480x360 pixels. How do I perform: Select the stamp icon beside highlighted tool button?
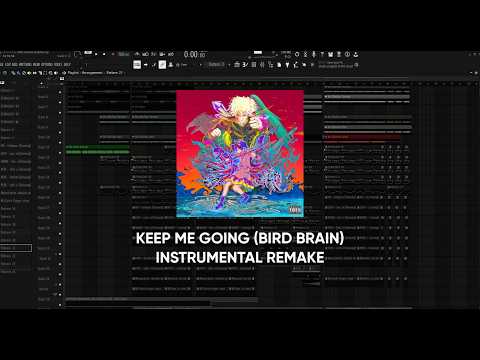(x=171, y=65)
